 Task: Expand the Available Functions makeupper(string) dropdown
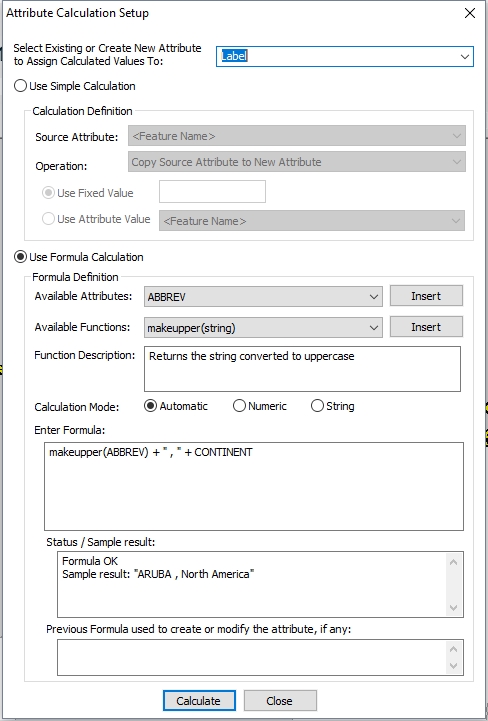(x=263, y=328)
